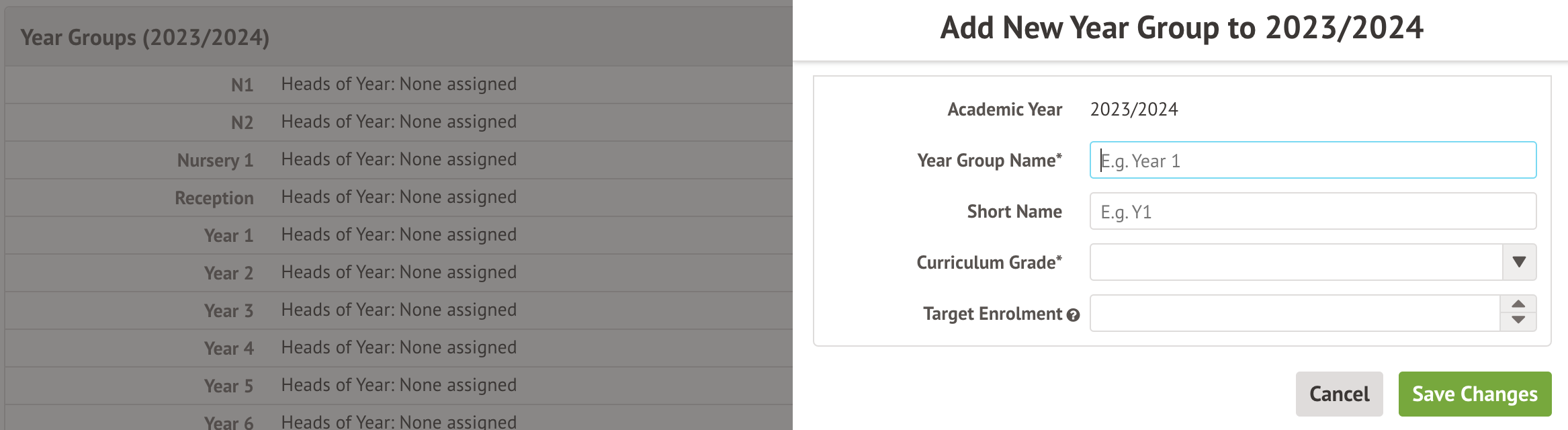
Task: Open the Reception year group row
Action: pos(398,198)
